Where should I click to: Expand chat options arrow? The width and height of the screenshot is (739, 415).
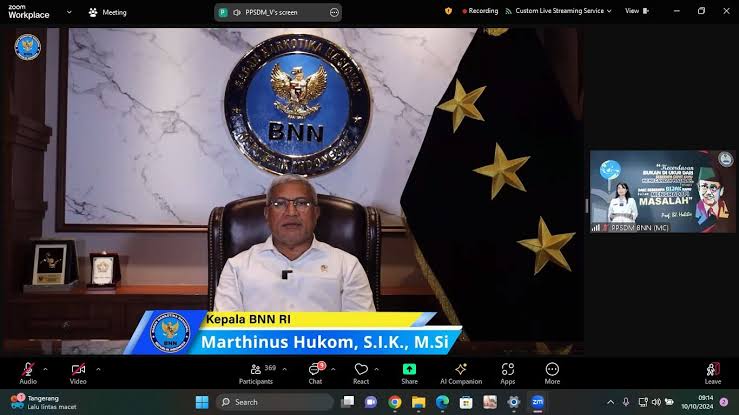(x=333, y=369)
